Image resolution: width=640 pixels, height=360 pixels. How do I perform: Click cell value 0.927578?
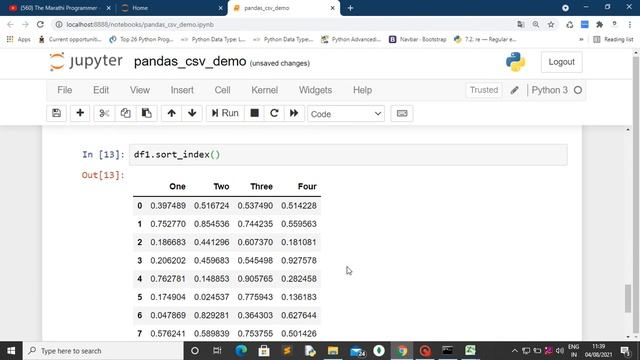coord(299,260)
